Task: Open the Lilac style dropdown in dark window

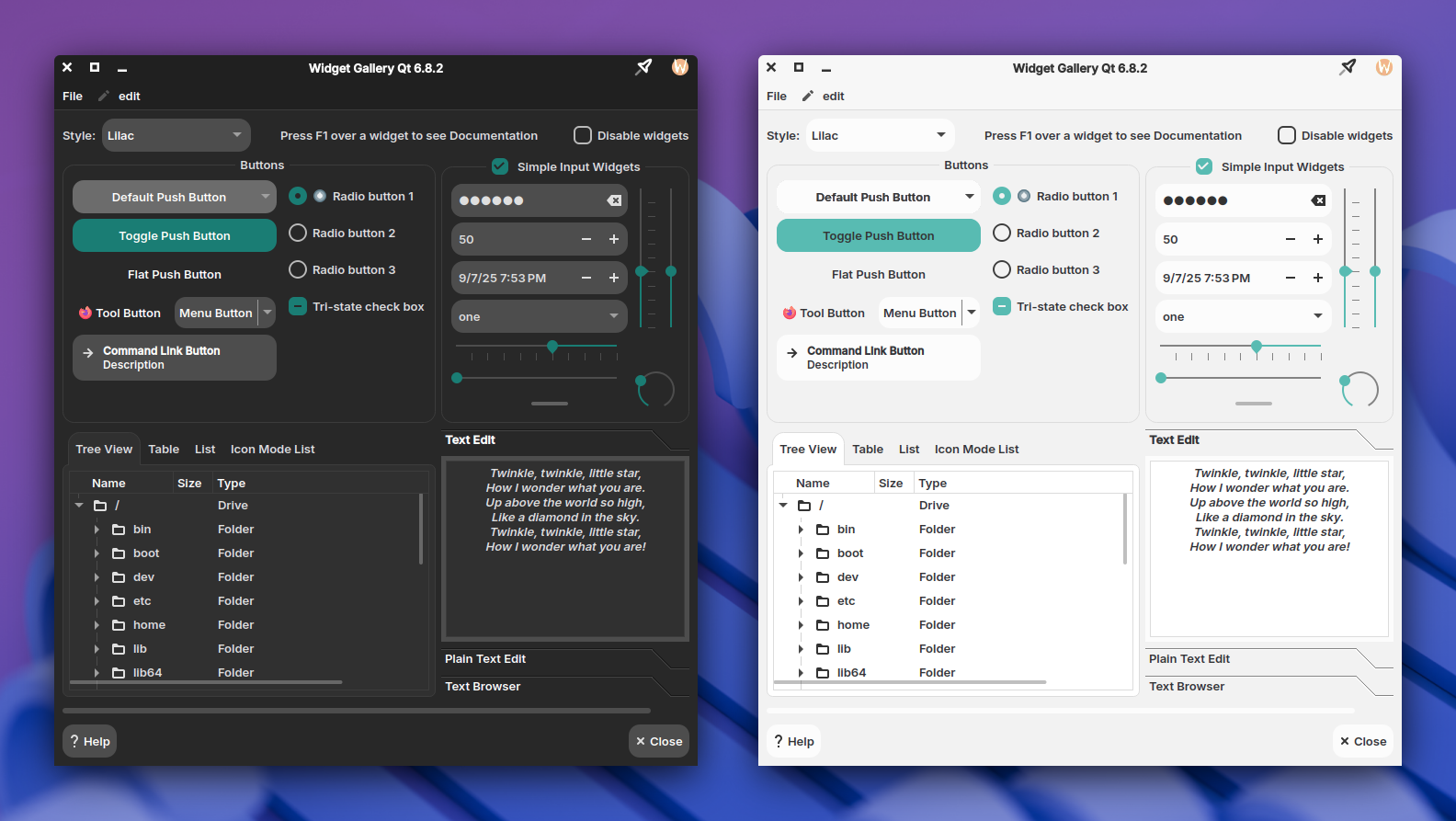Action: (x=176, y=135)
